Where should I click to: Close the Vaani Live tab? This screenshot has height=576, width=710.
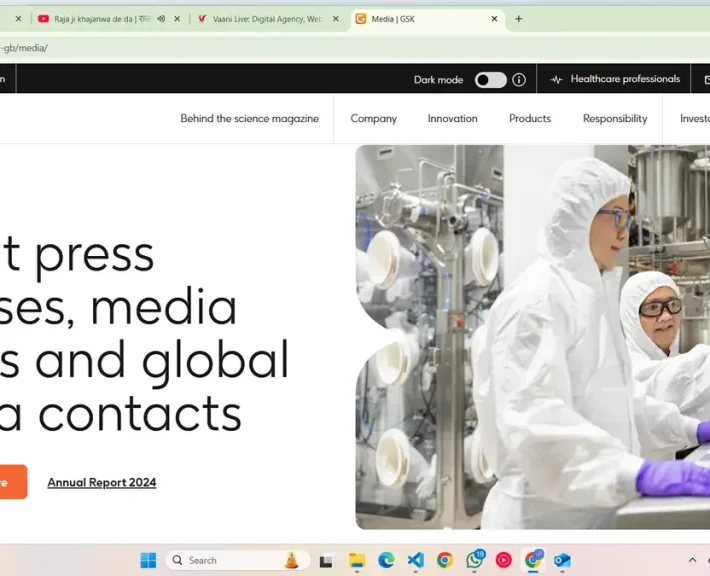336,19
